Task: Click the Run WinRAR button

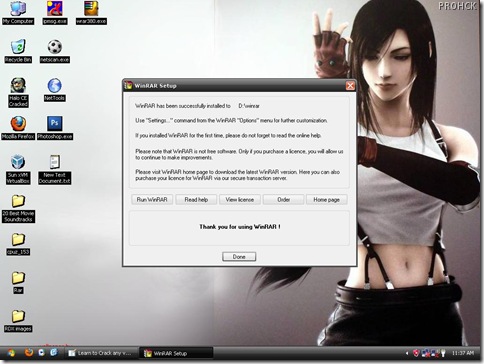Action: pos(152,200)
